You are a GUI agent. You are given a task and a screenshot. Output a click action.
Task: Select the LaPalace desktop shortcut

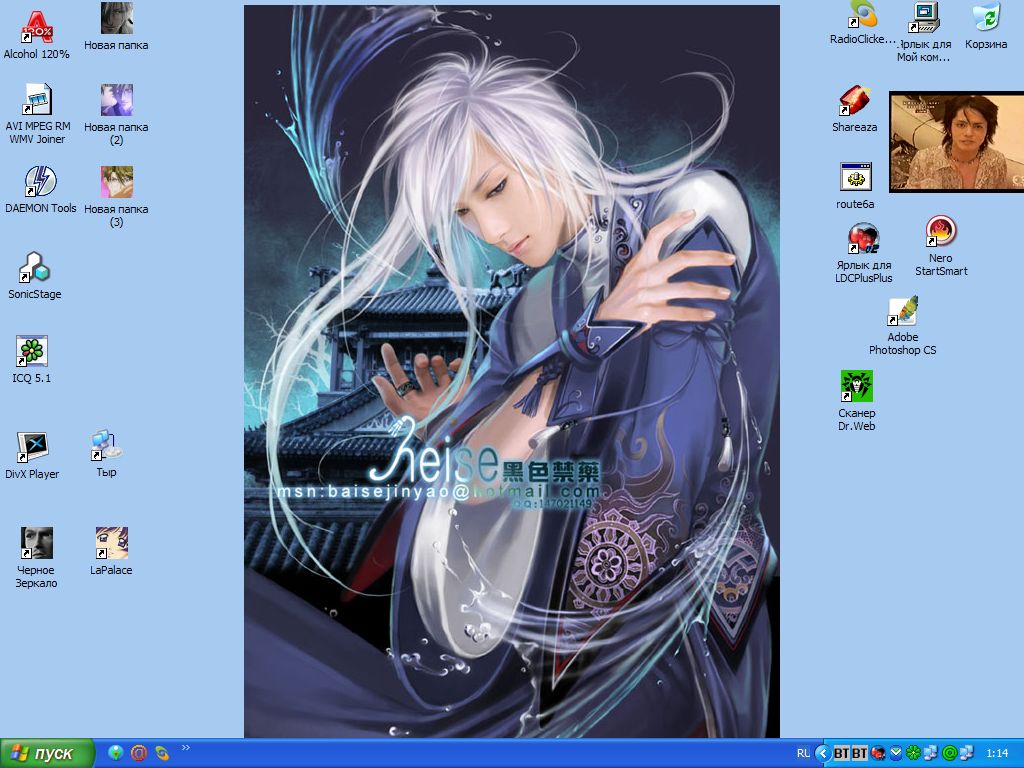click(x=111, y=551)
